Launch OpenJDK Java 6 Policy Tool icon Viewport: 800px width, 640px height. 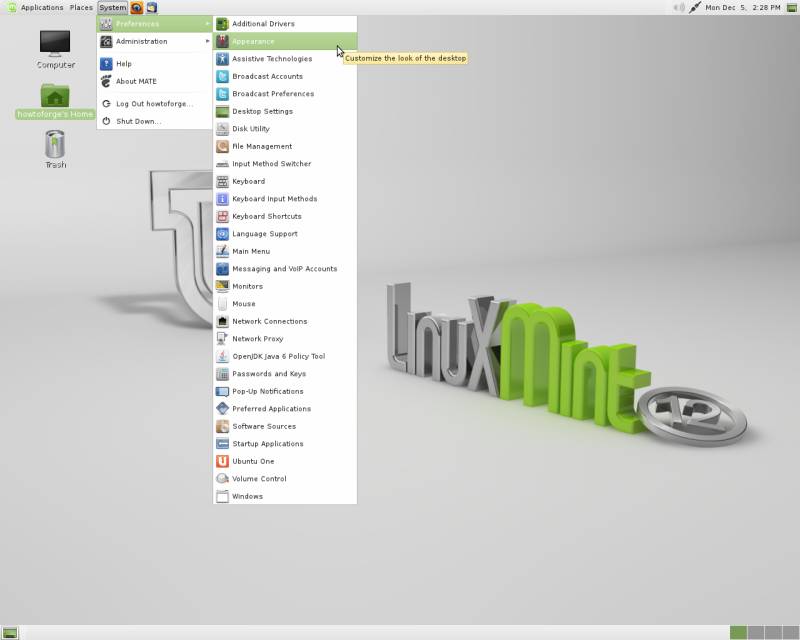(222, 356)
